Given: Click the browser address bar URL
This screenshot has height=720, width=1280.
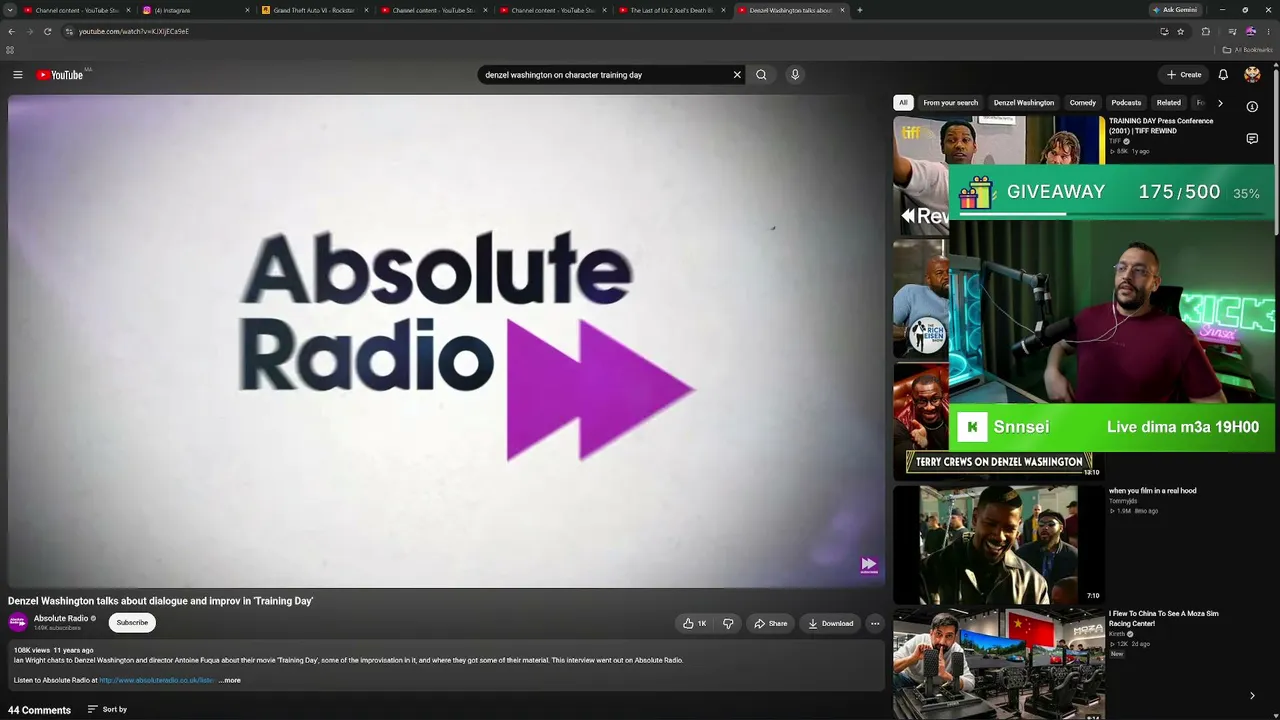Looking at the screenshot, I should click(x=134, y=31).
